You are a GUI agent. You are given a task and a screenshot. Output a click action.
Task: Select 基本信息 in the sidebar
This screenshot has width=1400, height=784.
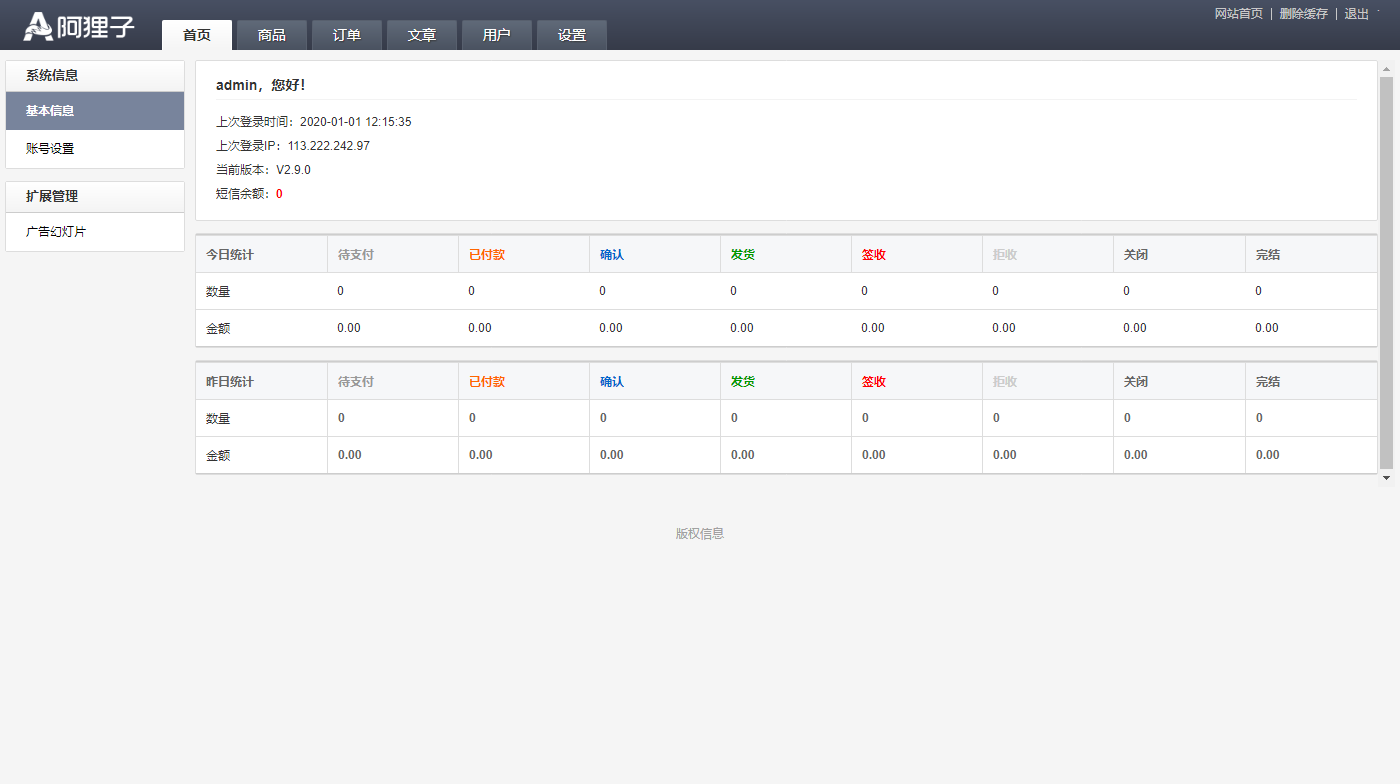[x=95, y=111]
